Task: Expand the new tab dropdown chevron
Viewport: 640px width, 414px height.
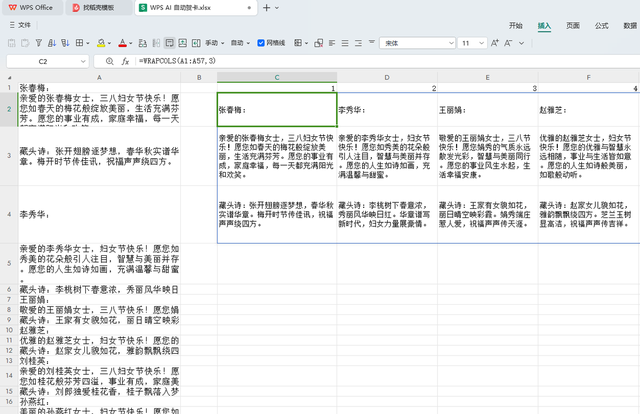Action: point(277,8)
